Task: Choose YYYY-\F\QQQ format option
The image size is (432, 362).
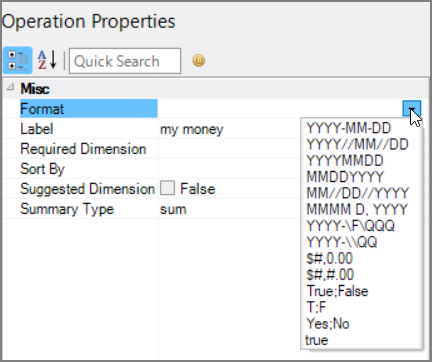Action: 350,226
